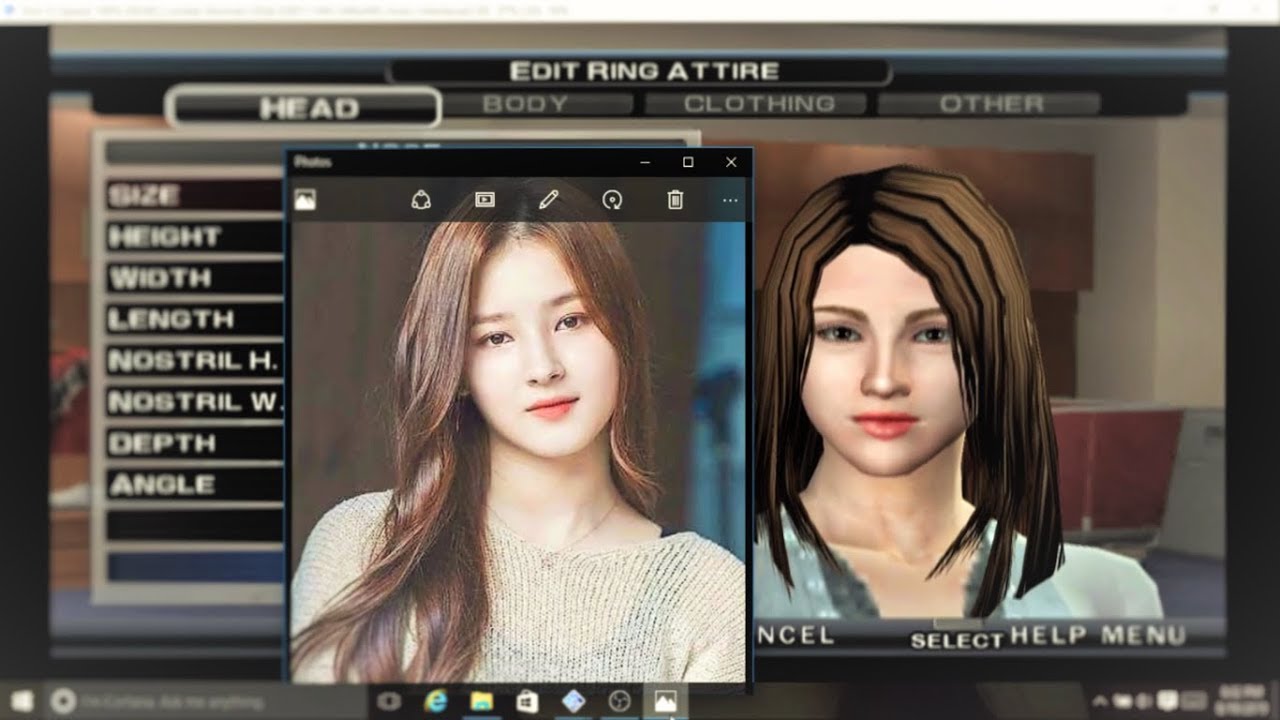Maximize the Photos window
Image resolution: width=1280 pixels, height=720 pixels.
(688, 162)
